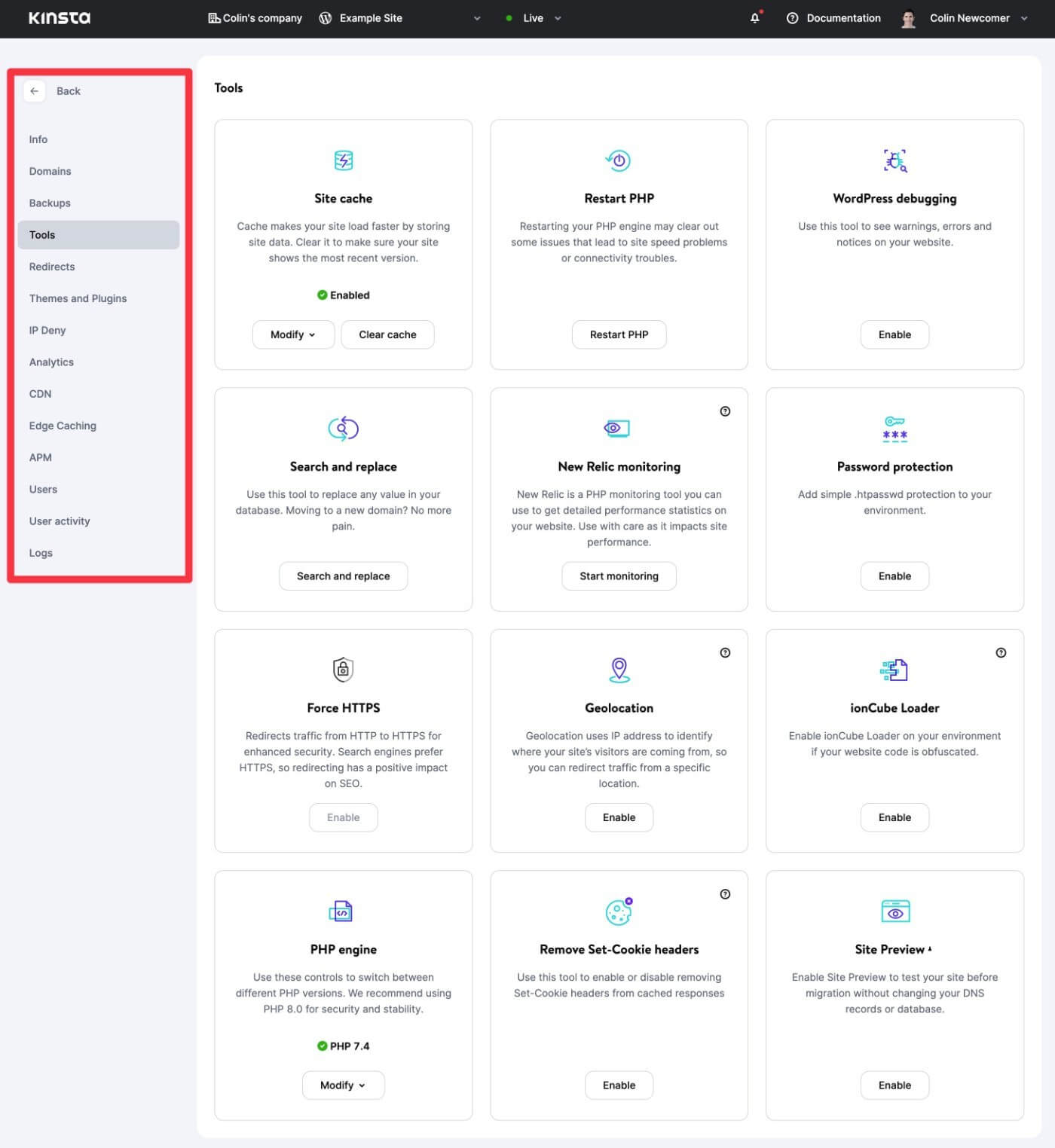Select Tools in the sidebar

(99, 235)
